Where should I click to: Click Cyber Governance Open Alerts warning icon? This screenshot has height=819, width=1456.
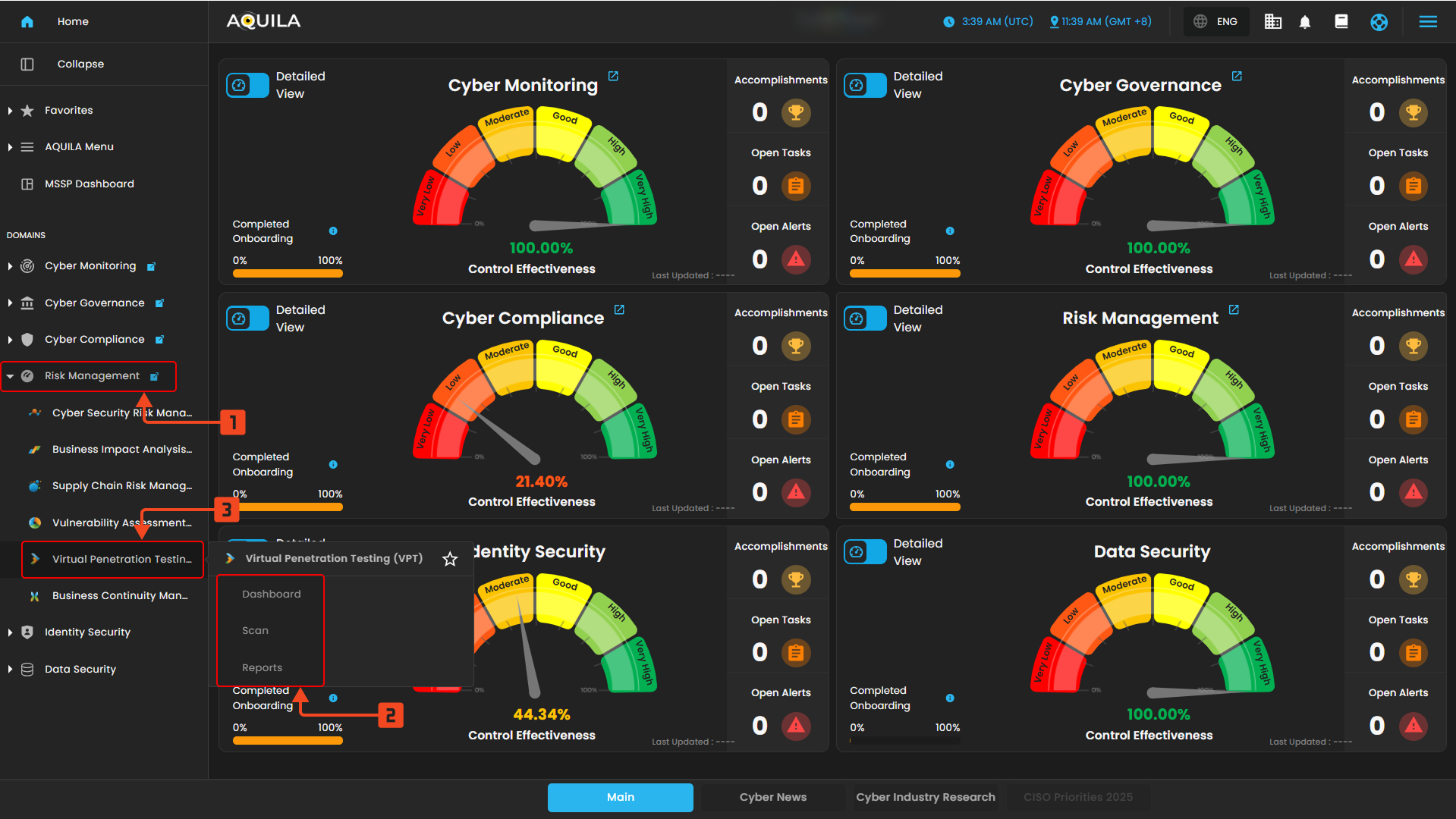(1413, 259)
